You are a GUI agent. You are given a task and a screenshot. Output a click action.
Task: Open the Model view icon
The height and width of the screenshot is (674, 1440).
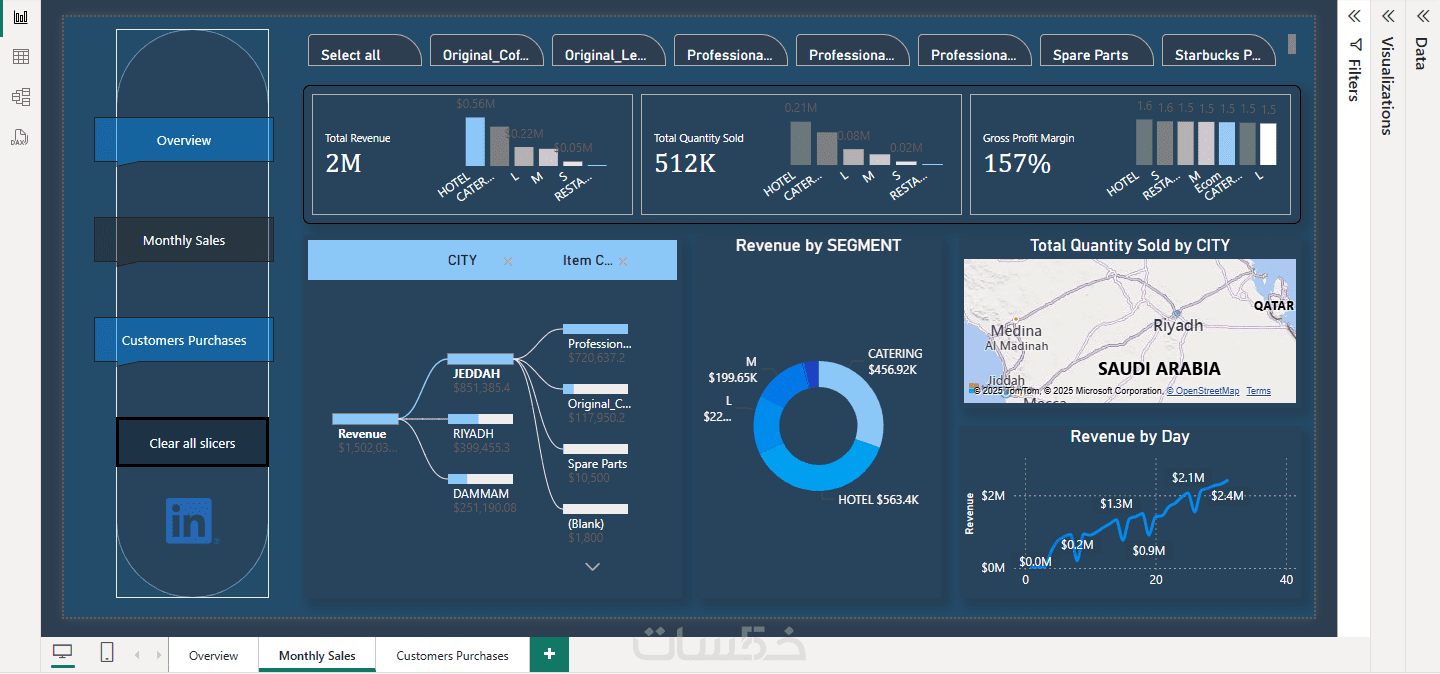tap(20, 97)
